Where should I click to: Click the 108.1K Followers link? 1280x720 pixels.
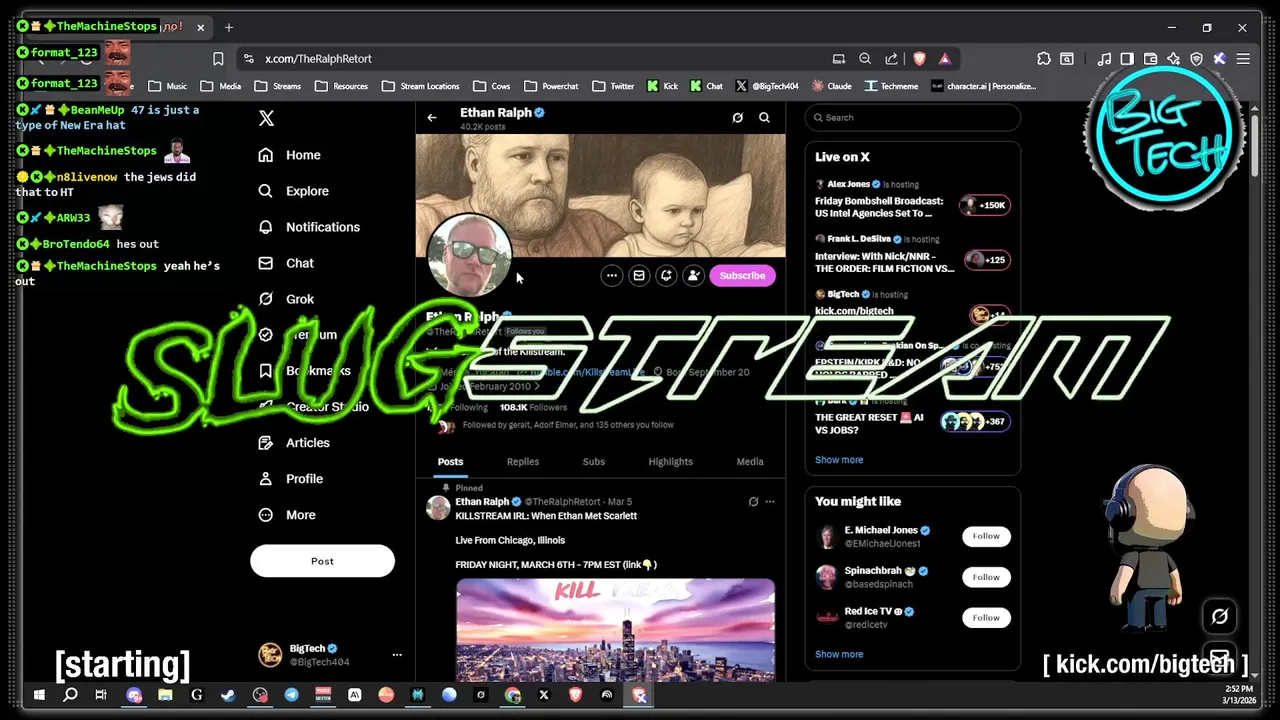click(533, 408)
